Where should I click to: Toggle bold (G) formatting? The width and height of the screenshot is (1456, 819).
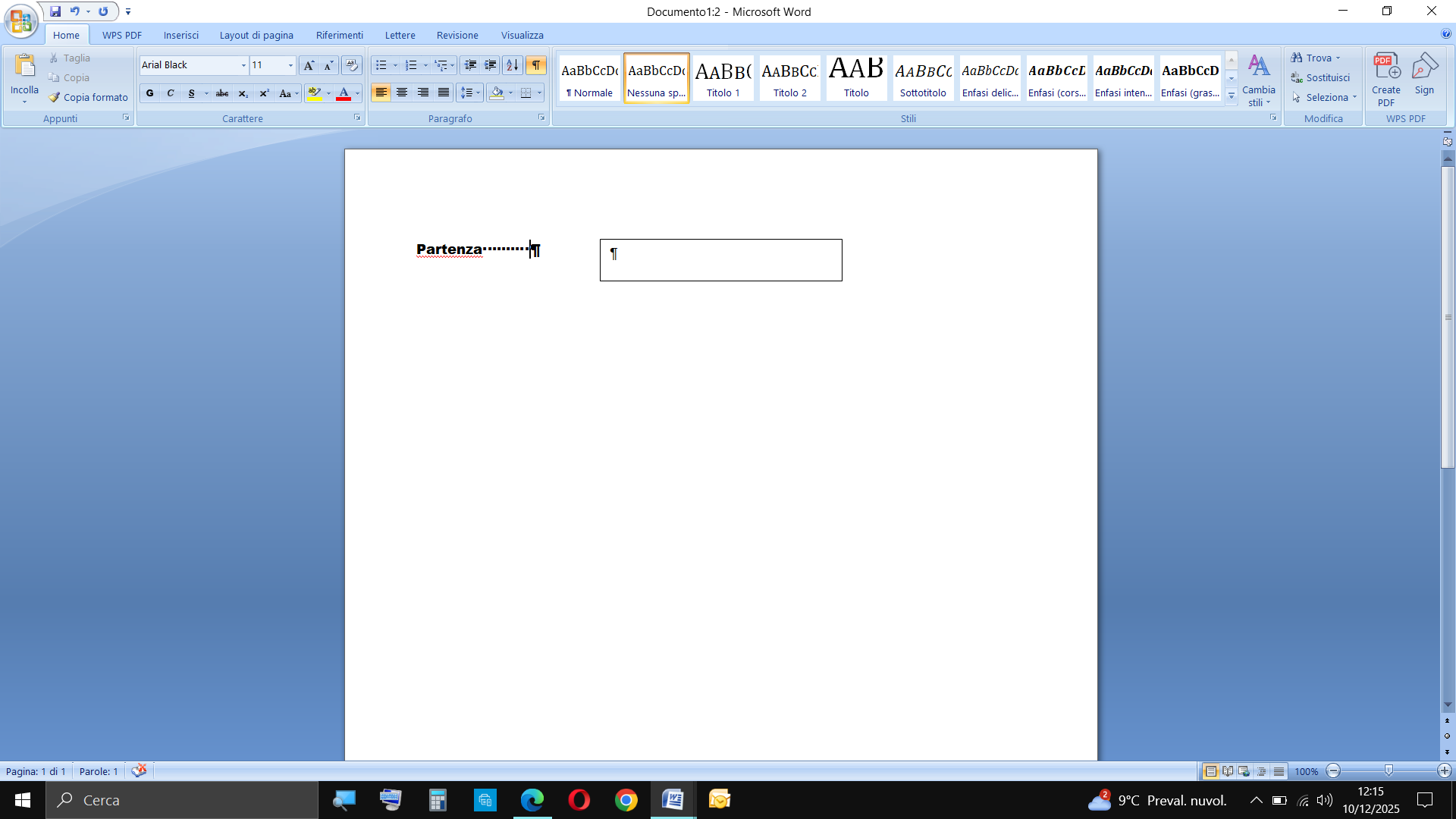click(x=150, y=93)
